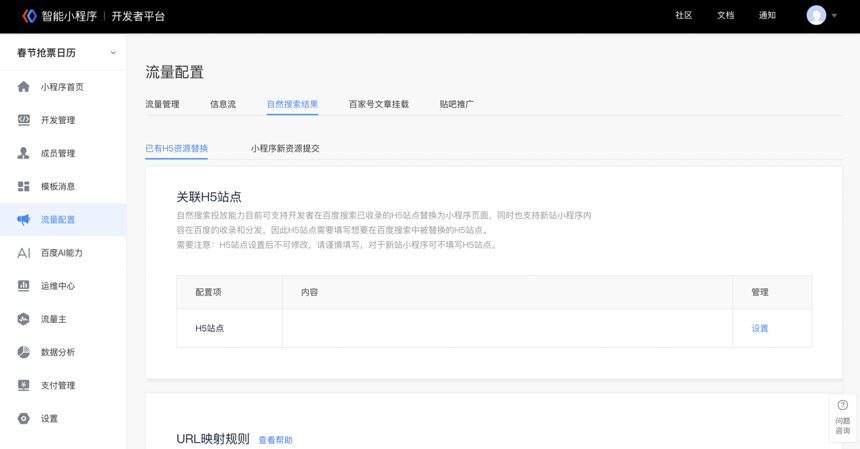The width and height of the screenshot is (860, 449).
Task: Open 运维中心 in sidebar
Action: (x=63, y=286)
